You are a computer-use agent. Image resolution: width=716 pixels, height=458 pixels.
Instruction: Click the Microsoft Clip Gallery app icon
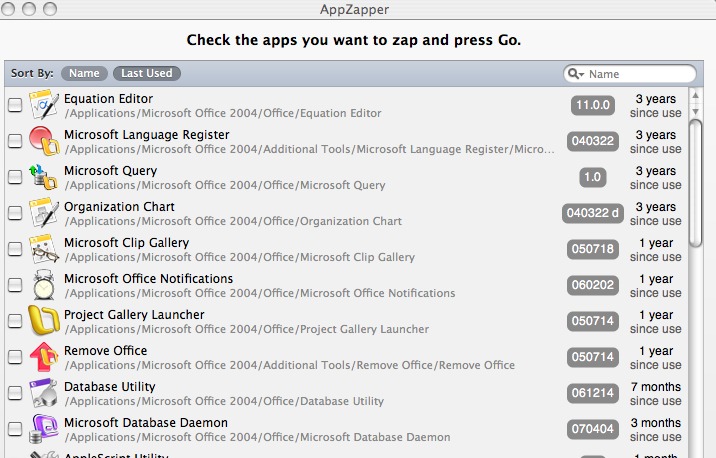(44, 249)
